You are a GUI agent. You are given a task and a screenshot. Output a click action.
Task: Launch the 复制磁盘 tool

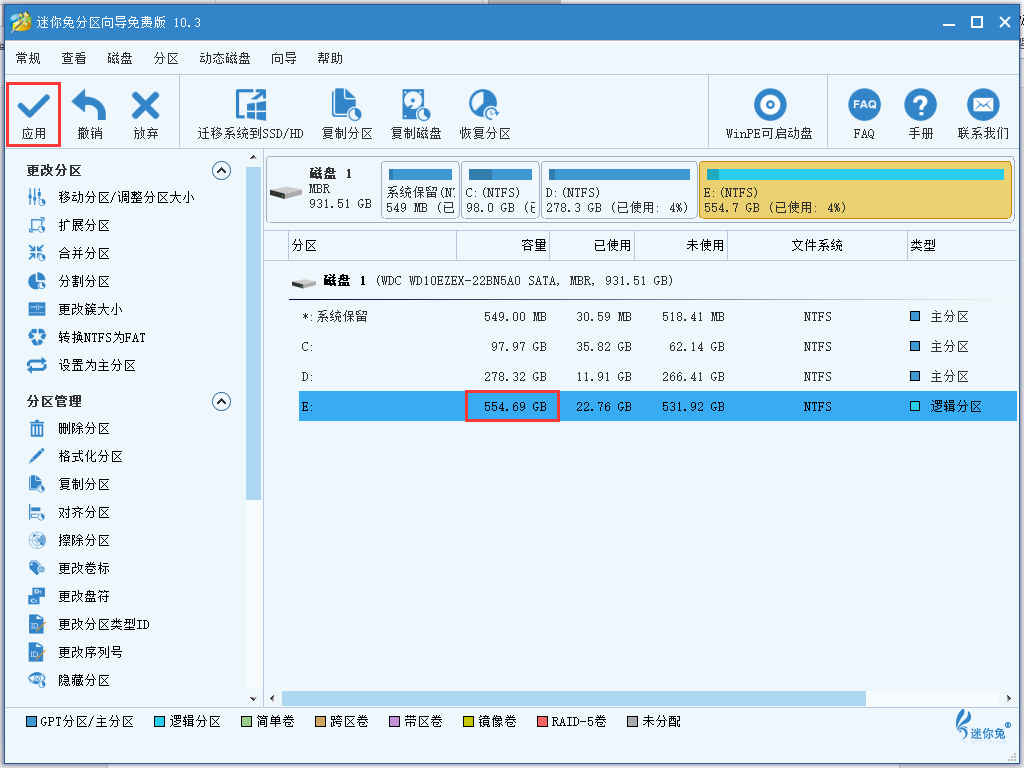pyautogui.click(x=415, y=114)
